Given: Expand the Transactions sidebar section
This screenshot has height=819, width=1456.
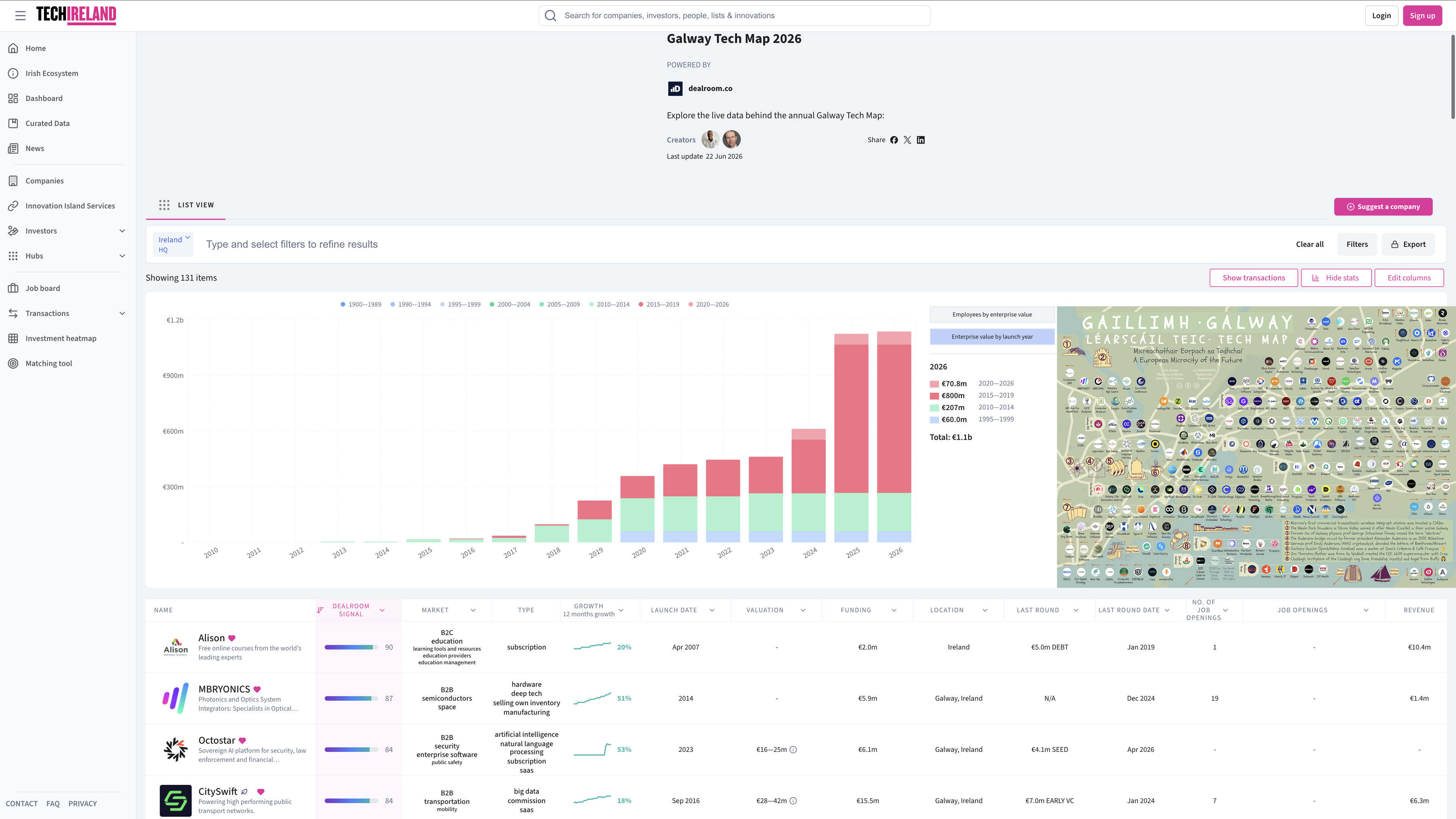Looking at the screenshot, I should click(122, 314).
